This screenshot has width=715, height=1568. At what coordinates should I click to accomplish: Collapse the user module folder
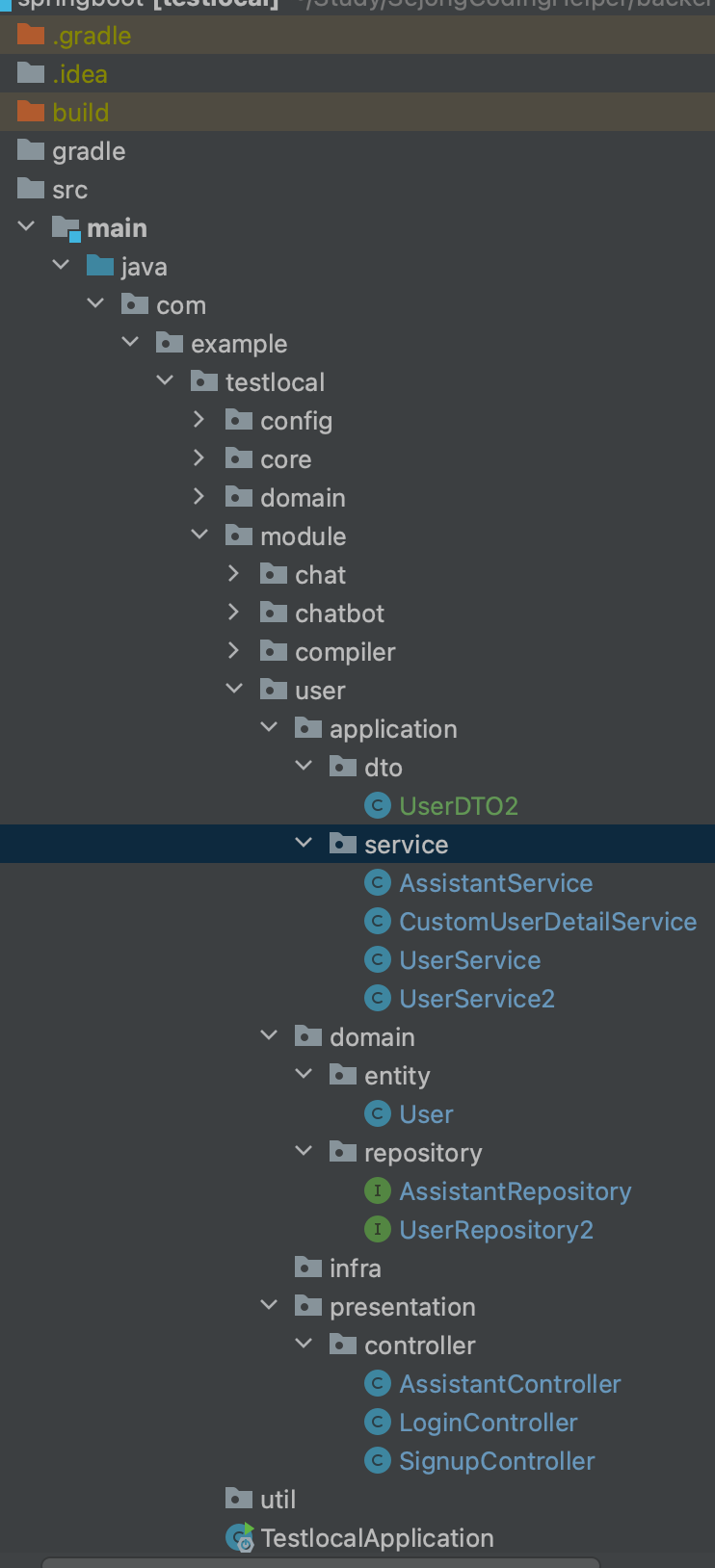234,689
